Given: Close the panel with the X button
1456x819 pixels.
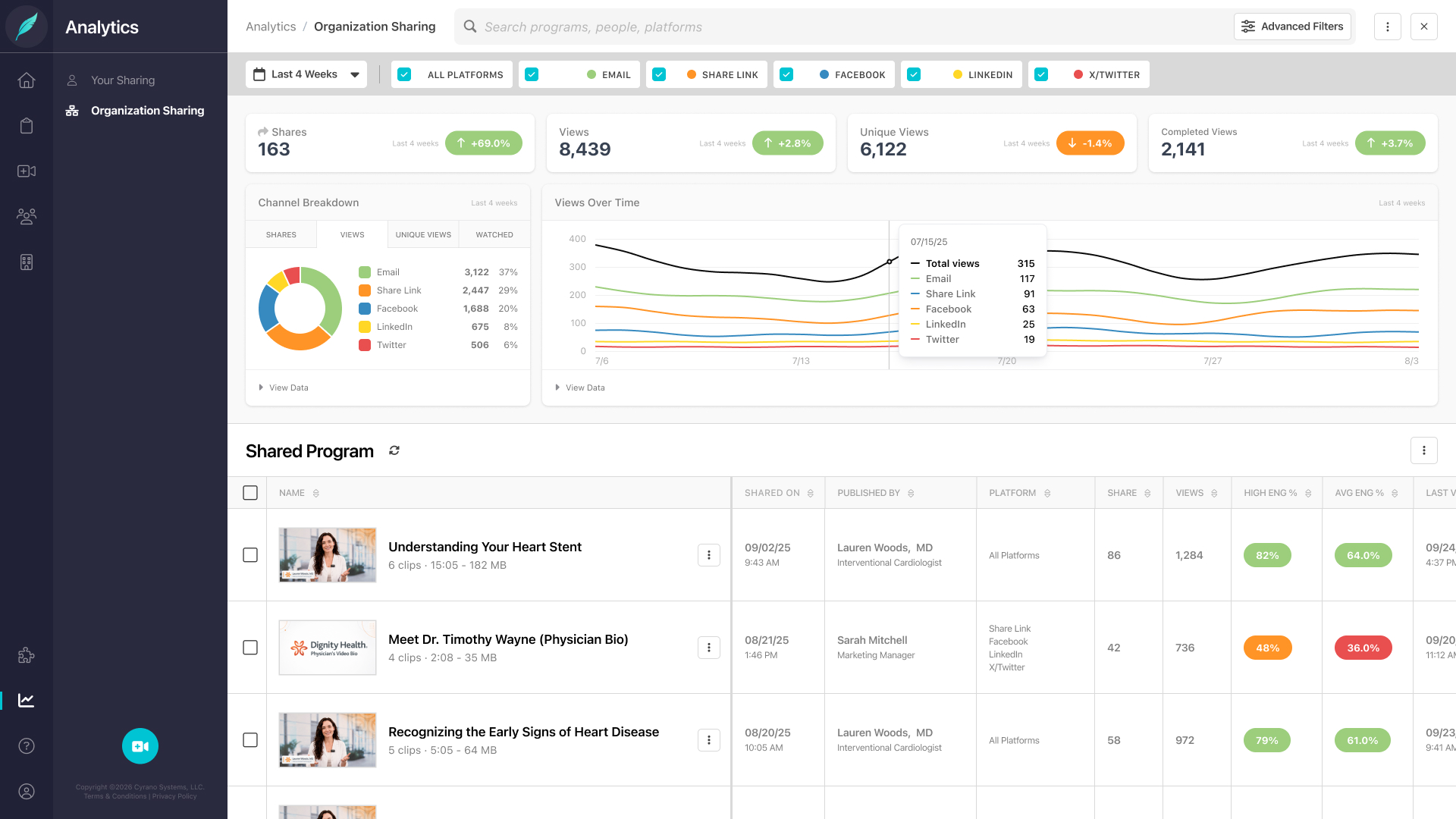Looking at the screenshot, I should click(x=1424, y=27).
